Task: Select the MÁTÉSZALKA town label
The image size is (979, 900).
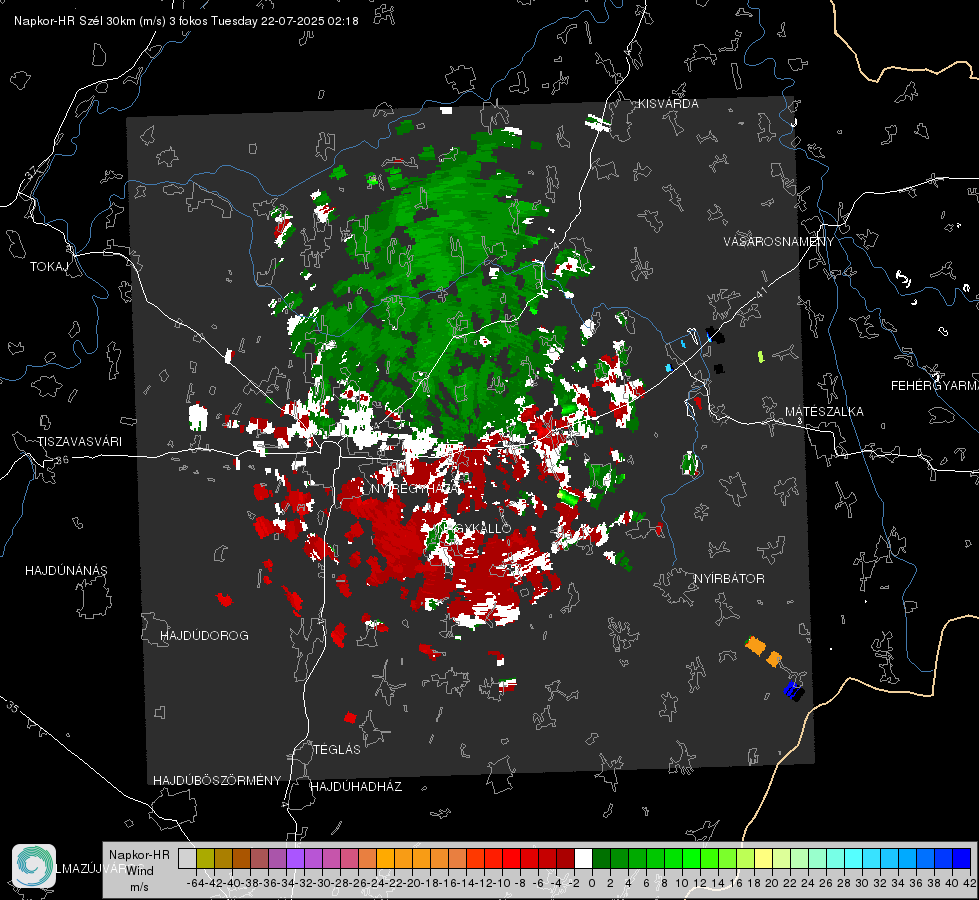Action: click(824, 412)
